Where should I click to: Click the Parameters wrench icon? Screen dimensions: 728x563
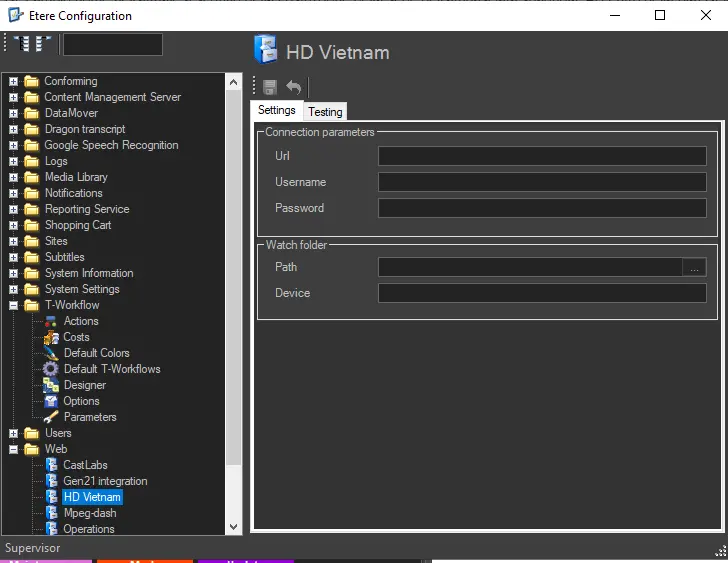pyautogui.click(x=51, y=417)
